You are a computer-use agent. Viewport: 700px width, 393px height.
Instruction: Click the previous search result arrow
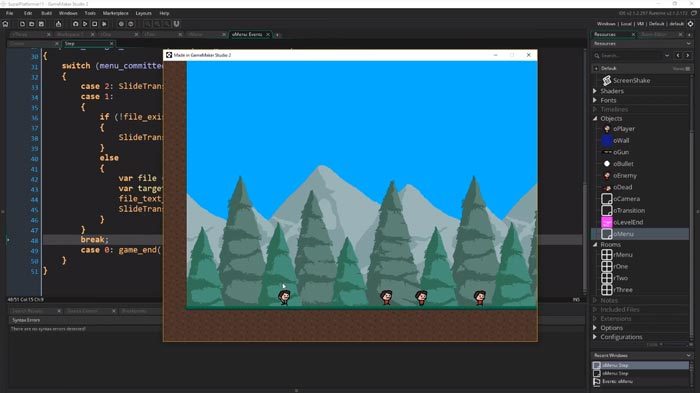tap(678, 56)
